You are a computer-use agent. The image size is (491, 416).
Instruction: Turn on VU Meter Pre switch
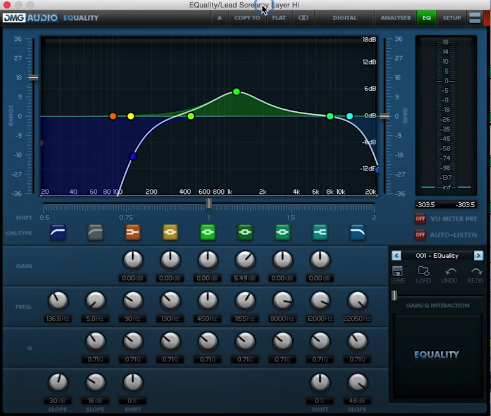pos(420,219)
